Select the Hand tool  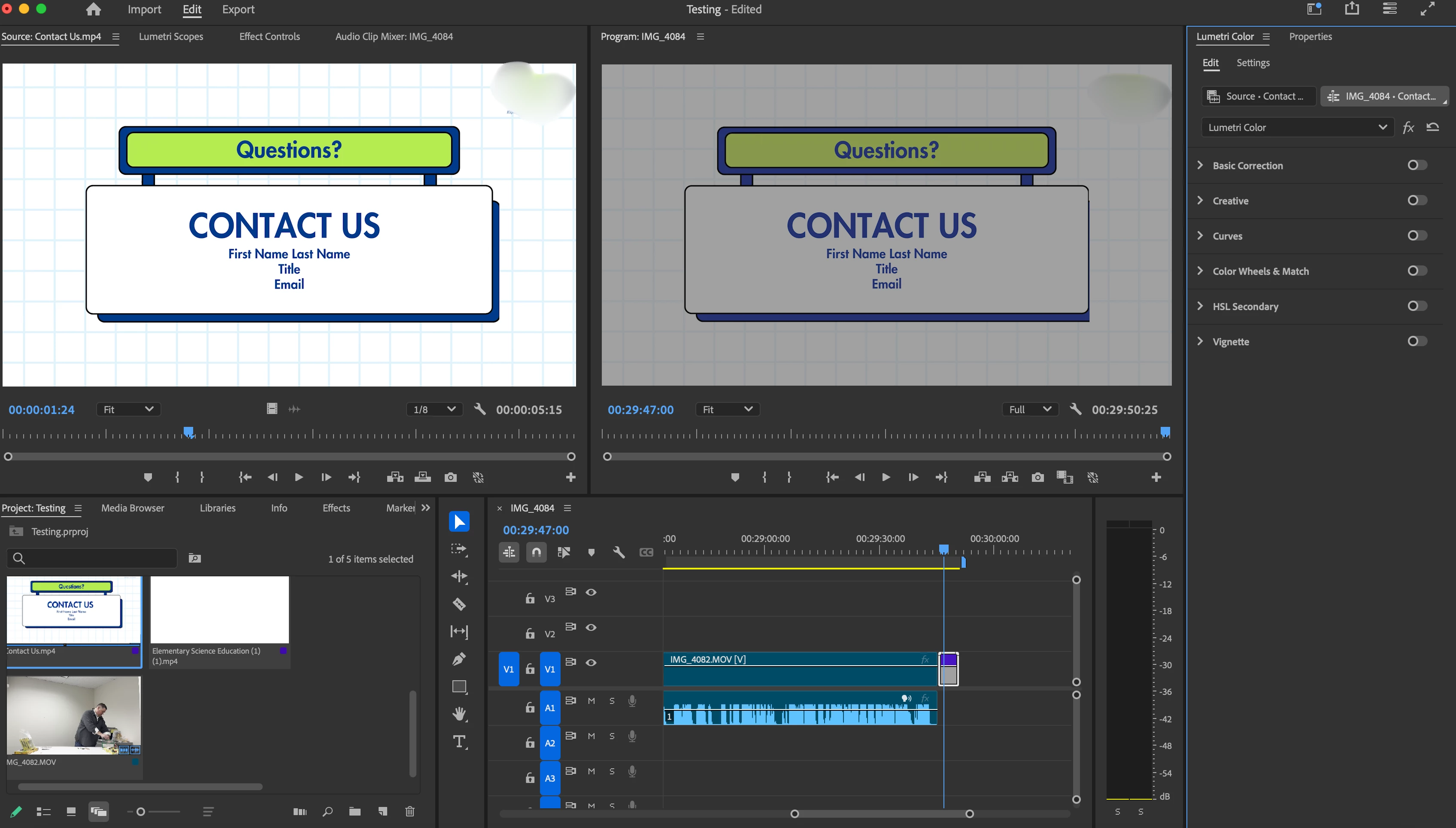coord(459,714)
